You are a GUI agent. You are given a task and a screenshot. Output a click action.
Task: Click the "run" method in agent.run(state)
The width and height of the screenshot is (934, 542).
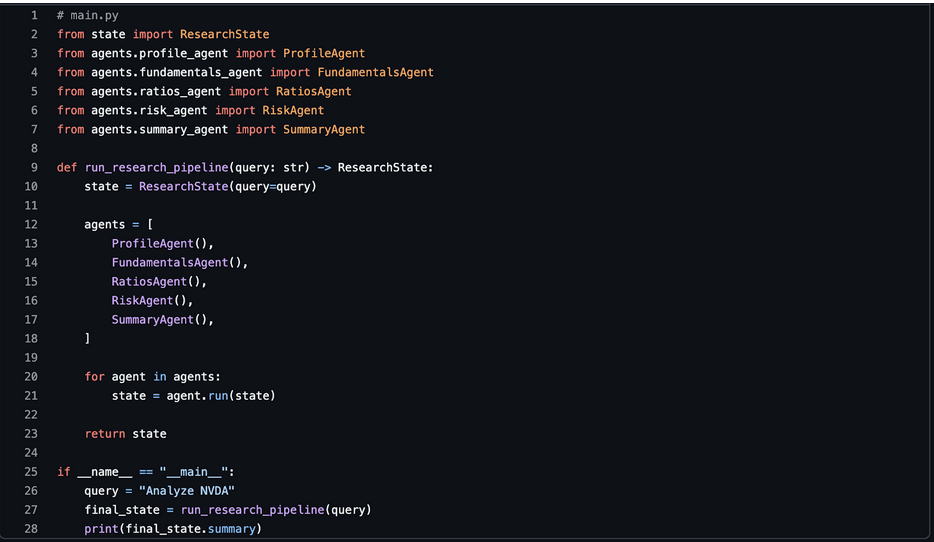click(x=220, y=396)
